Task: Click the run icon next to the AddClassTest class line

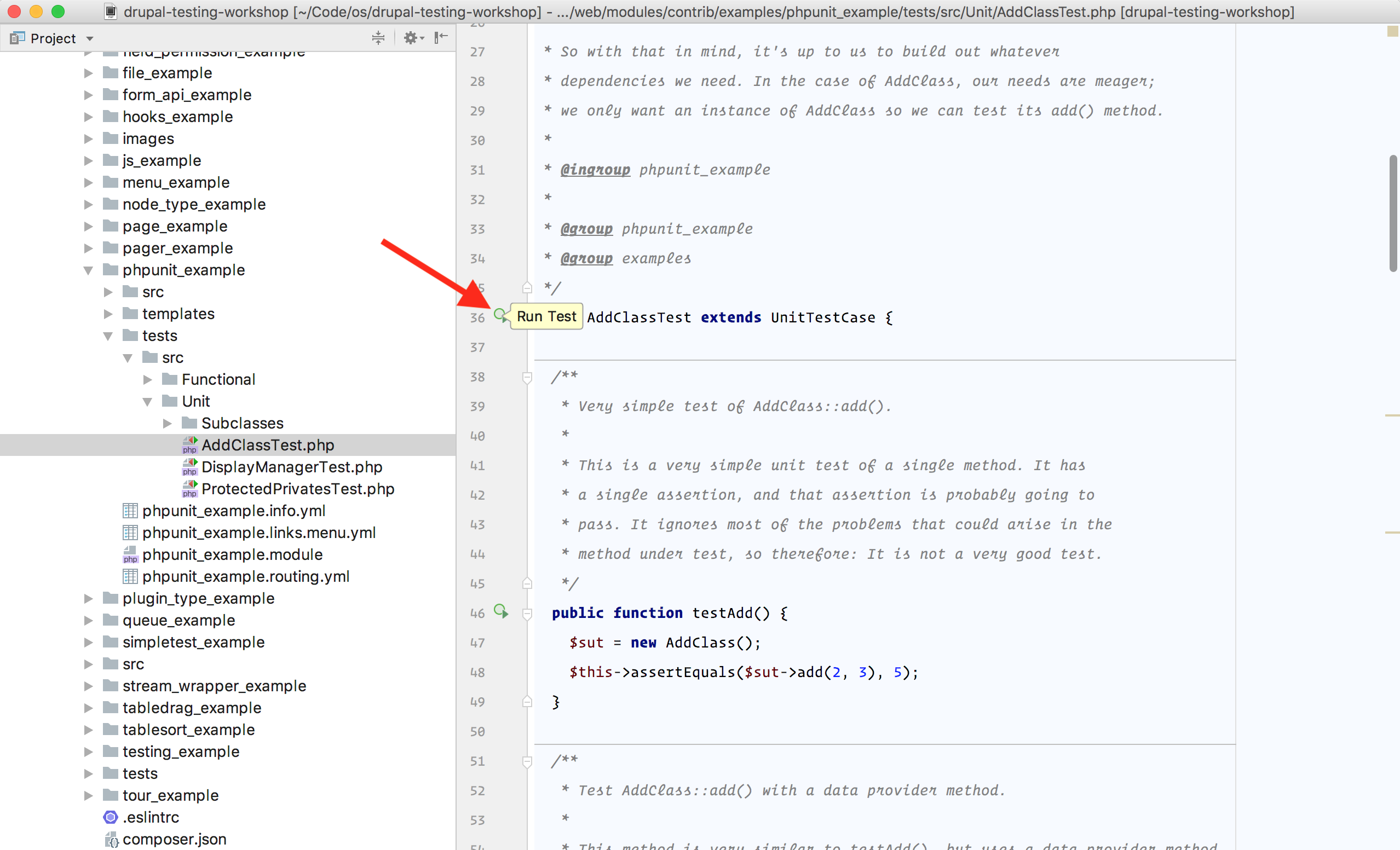Action: tap(500, 316)
